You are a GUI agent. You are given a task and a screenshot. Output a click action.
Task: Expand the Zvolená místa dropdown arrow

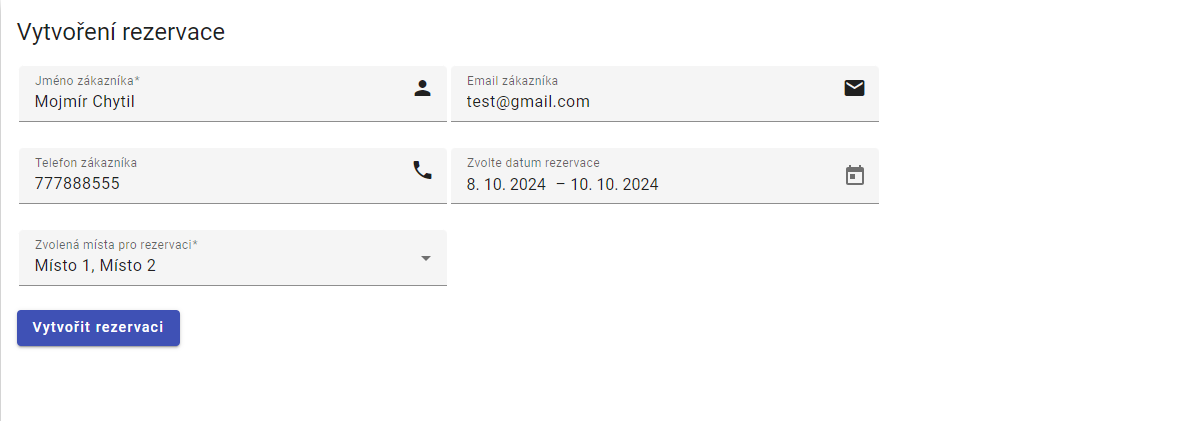coord(425,258)
